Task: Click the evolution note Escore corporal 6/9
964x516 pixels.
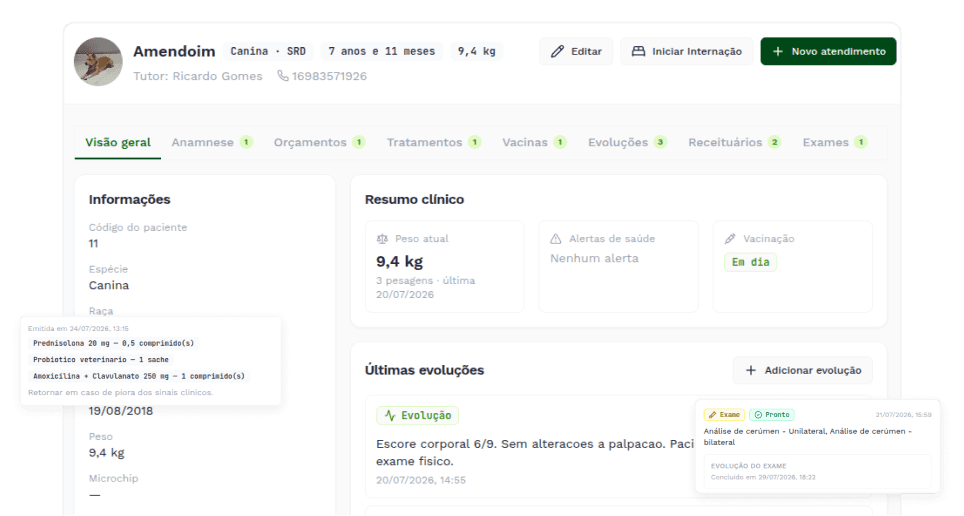Action: coord(535,452)
